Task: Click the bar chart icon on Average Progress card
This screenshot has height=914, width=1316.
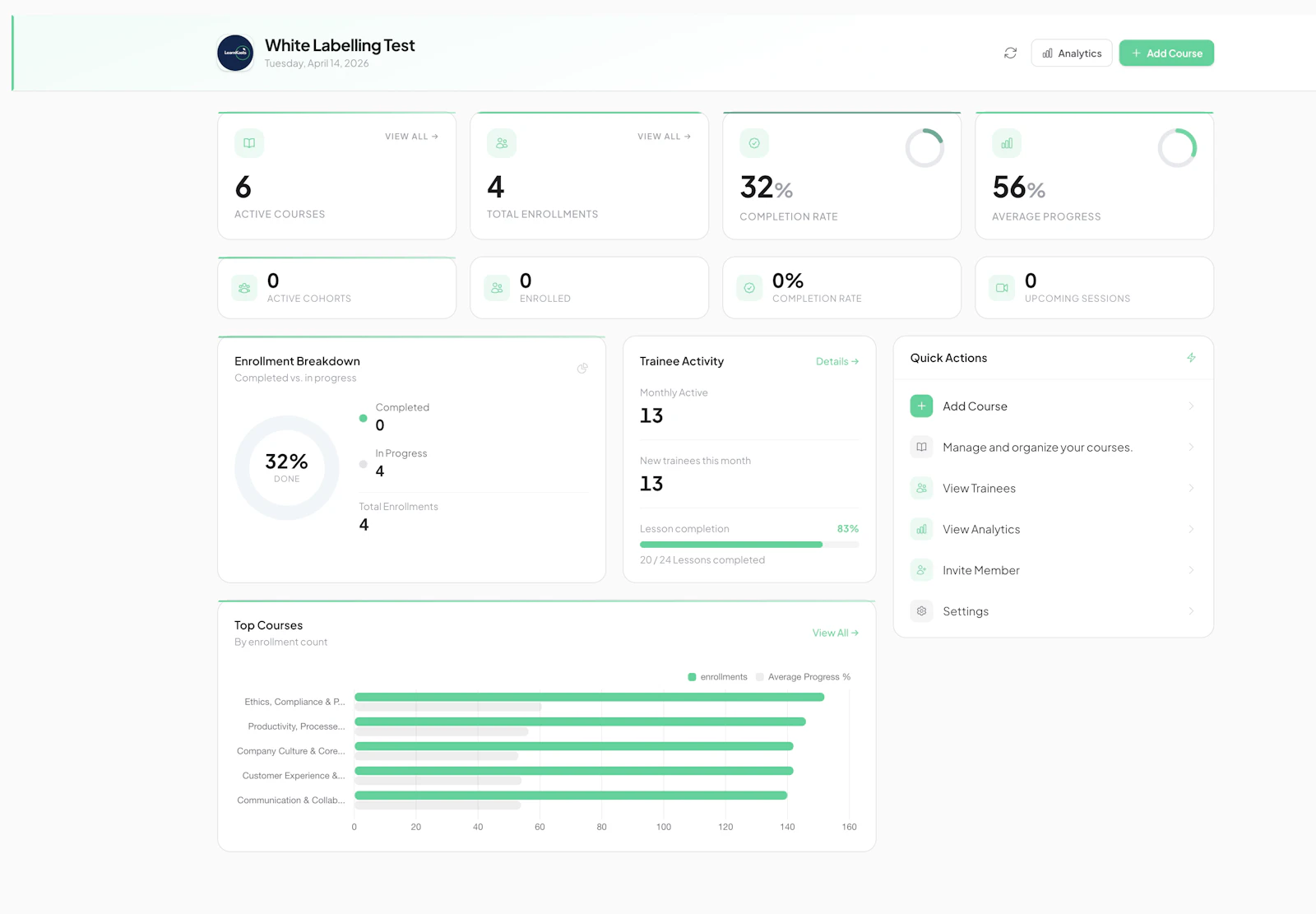Action: [1006, 142]
